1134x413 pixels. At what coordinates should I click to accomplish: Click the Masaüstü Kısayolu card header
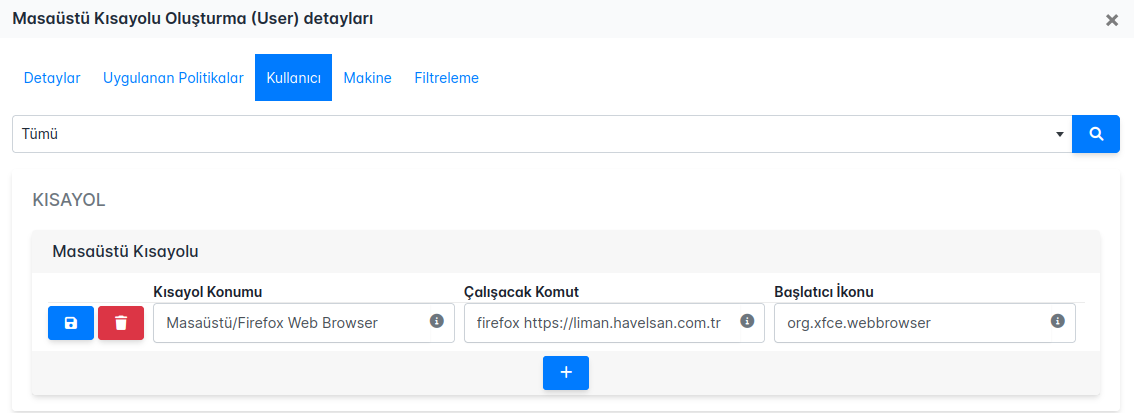[x=566, y=251]
